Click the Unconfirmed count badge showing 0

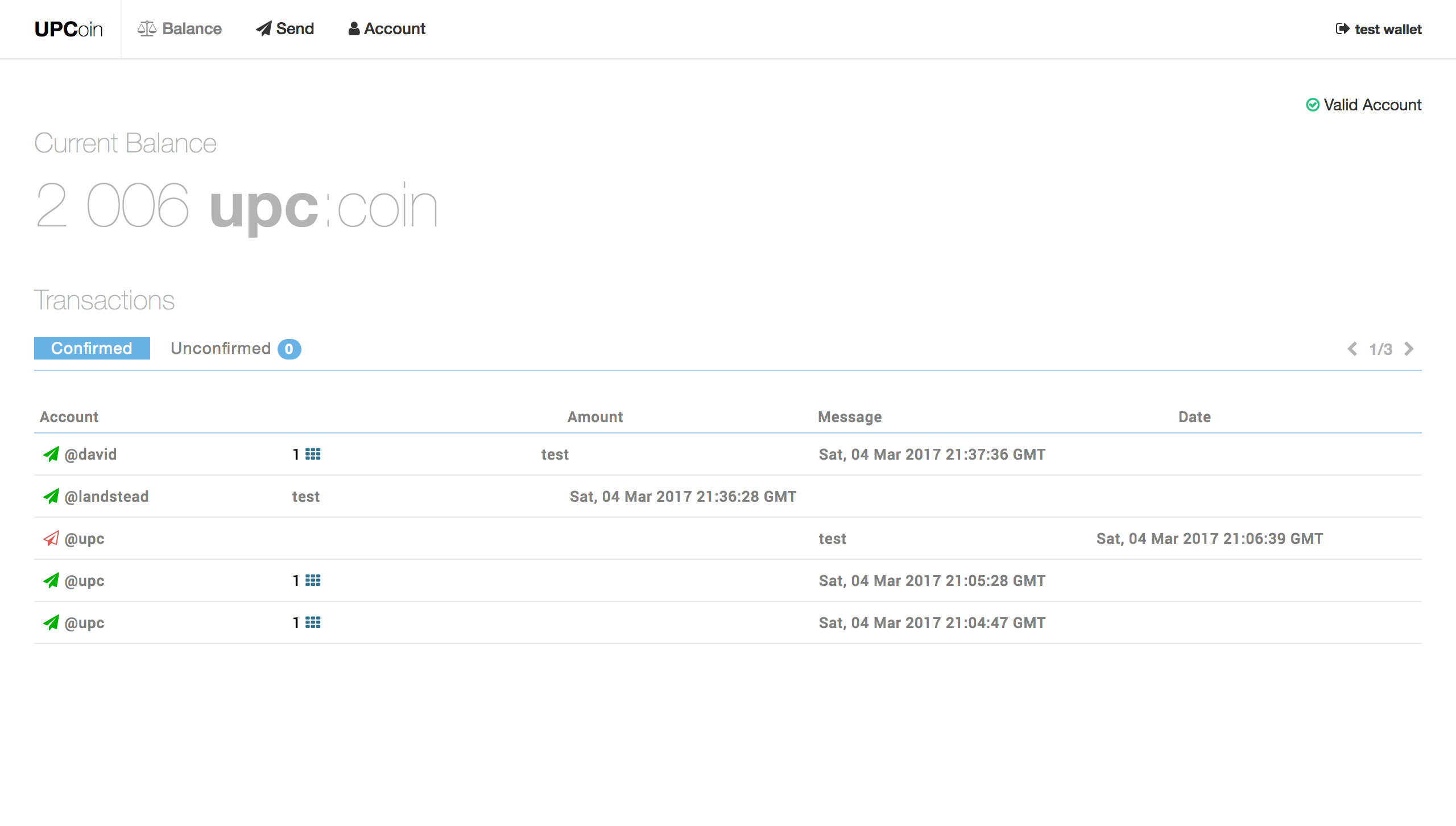pyautogui.click(x=289, y=349)
